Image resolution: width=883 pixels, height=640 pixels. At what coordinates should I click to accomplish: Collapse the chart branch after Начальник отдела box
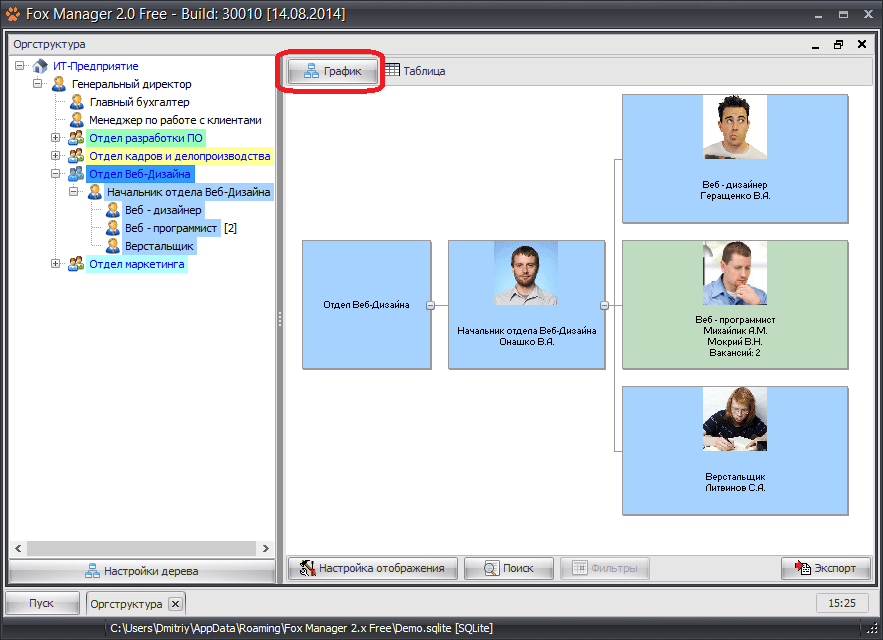click(x=604, y=305)
